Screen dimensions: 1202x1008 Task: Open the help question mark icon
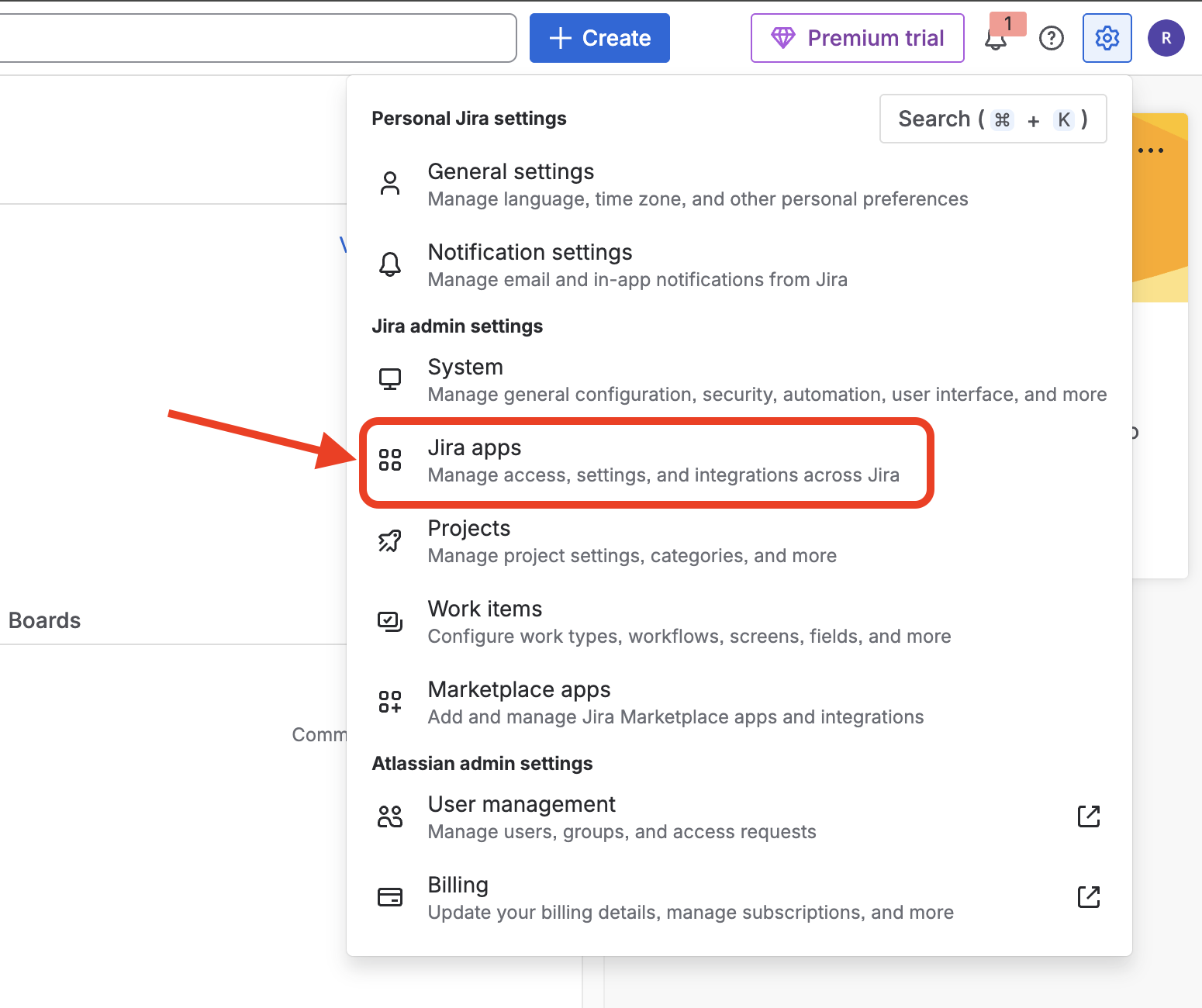(x=1051, y=38)
